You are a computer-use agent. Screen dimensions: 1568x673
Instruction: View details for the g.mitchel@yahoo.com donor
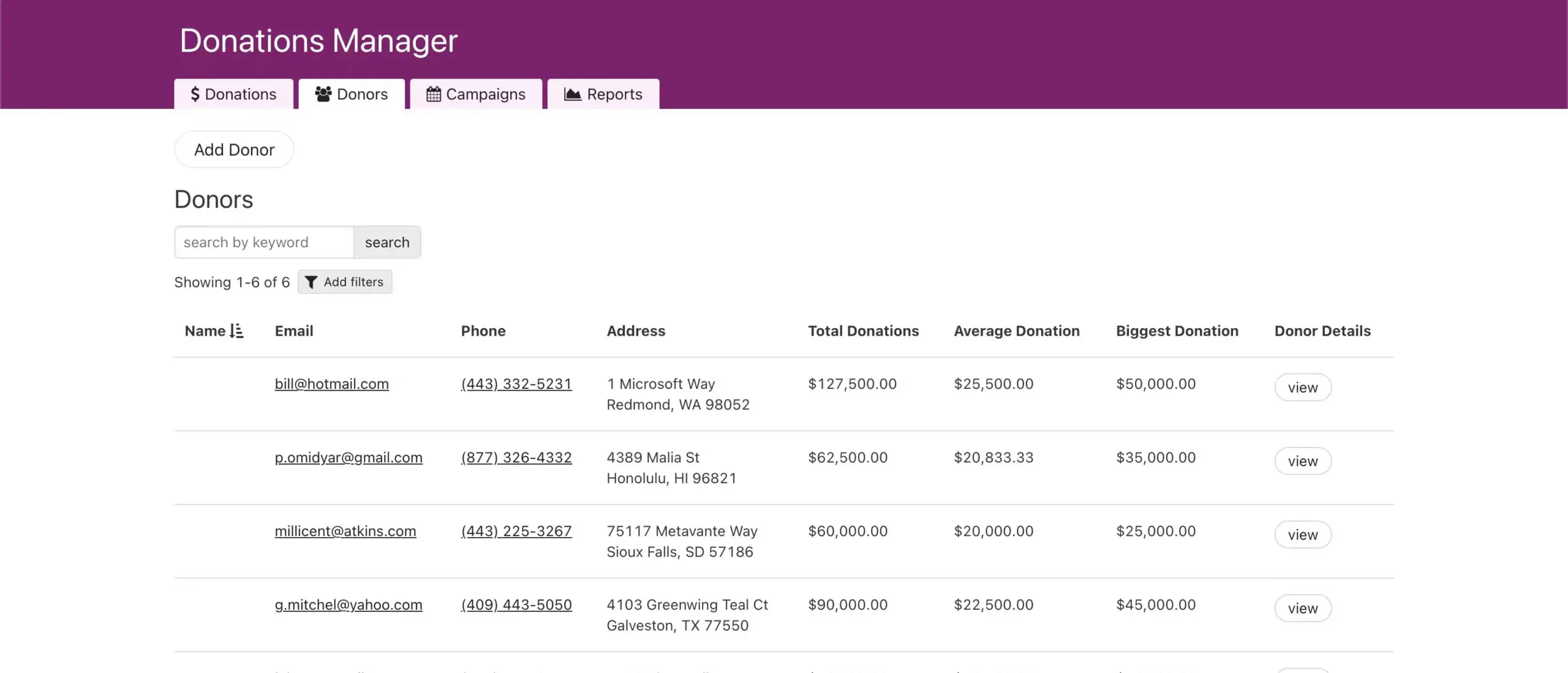[1302, 608]
